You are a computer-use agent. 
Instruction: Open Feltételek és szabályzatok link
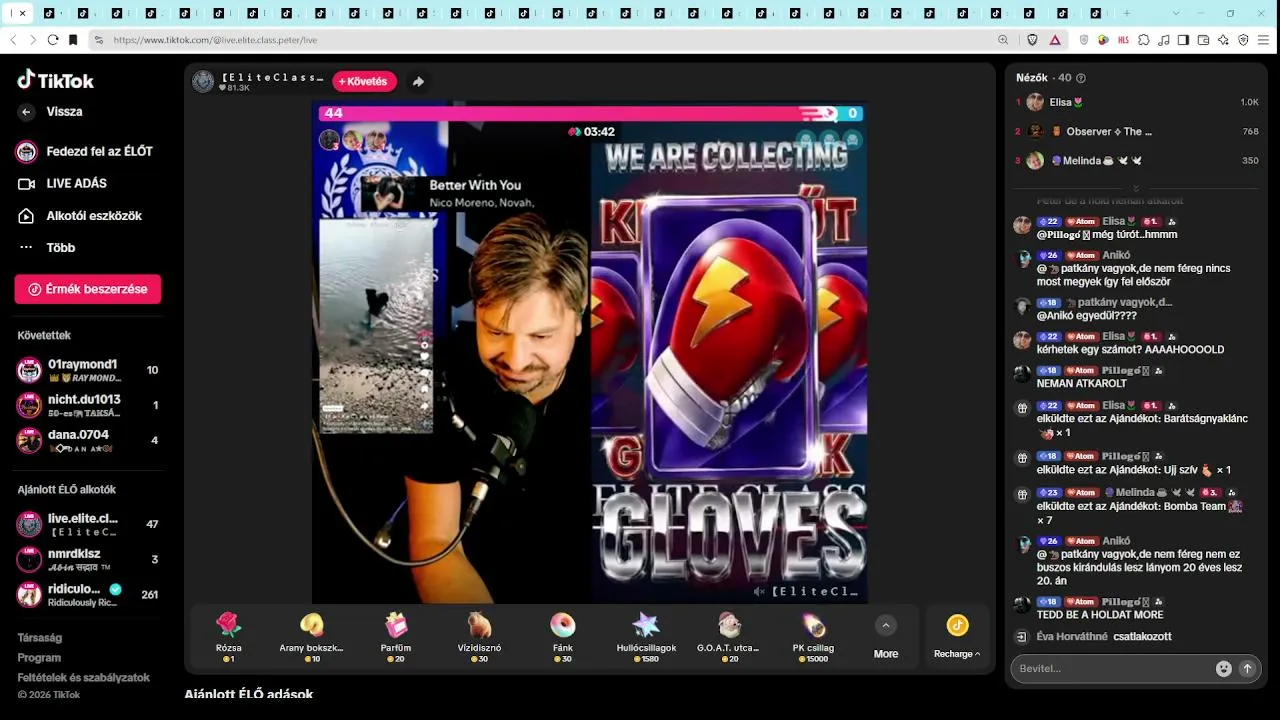(x=83, y=678)
